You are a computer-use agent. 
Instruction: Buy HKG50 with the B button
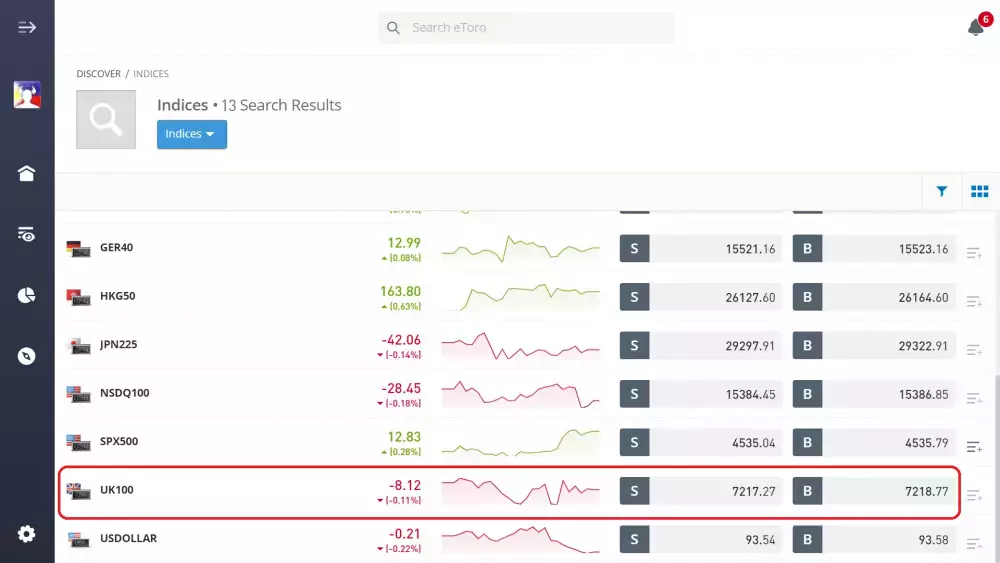coord(807,297)
